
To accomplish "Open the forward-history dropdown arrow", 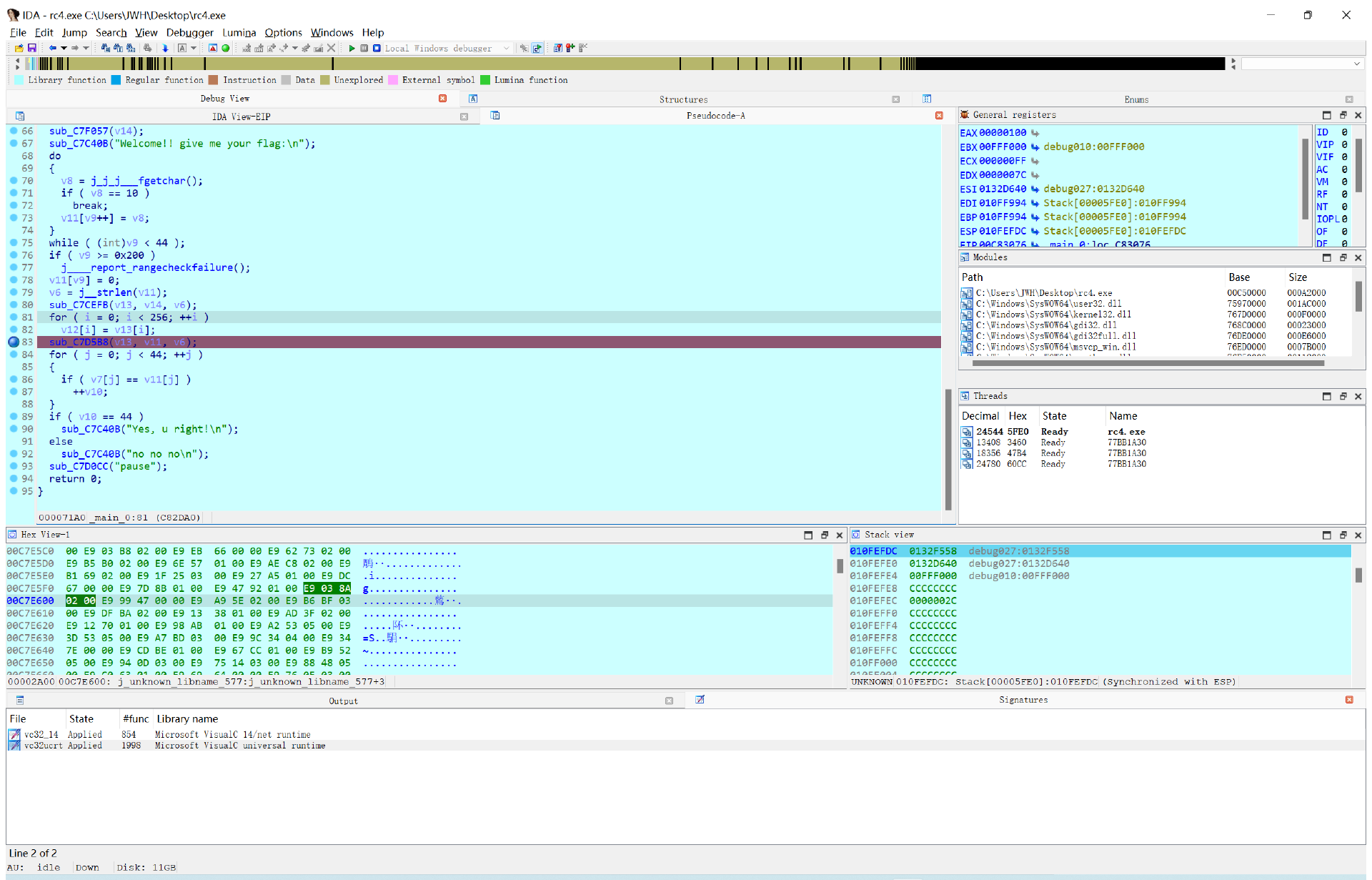I will 86,48.
